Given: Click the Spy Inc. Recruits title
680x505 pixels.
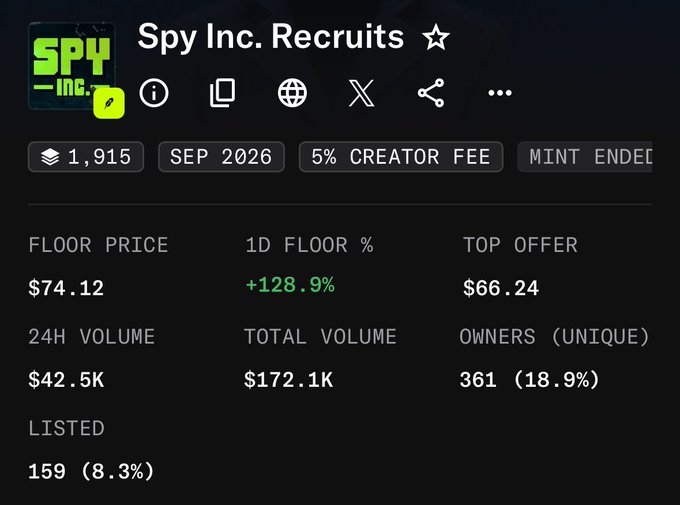Looking at the screenshot, I should coord(271,37).
